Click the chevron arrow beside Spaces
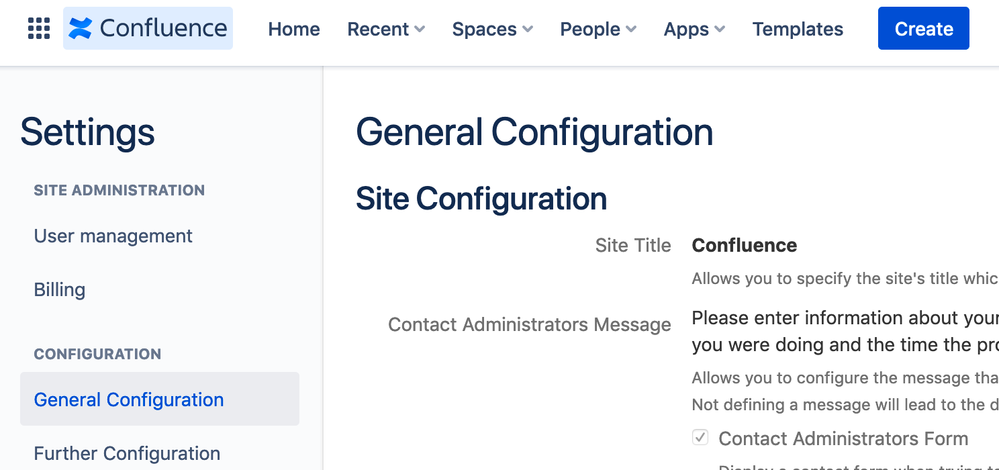999x470 pixels. tap(528, 30)
